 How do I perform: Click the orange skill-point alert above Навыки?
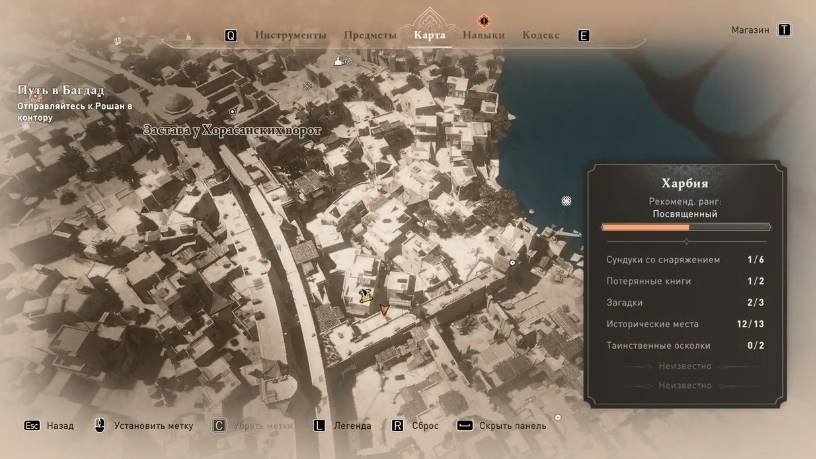[483, 21]
